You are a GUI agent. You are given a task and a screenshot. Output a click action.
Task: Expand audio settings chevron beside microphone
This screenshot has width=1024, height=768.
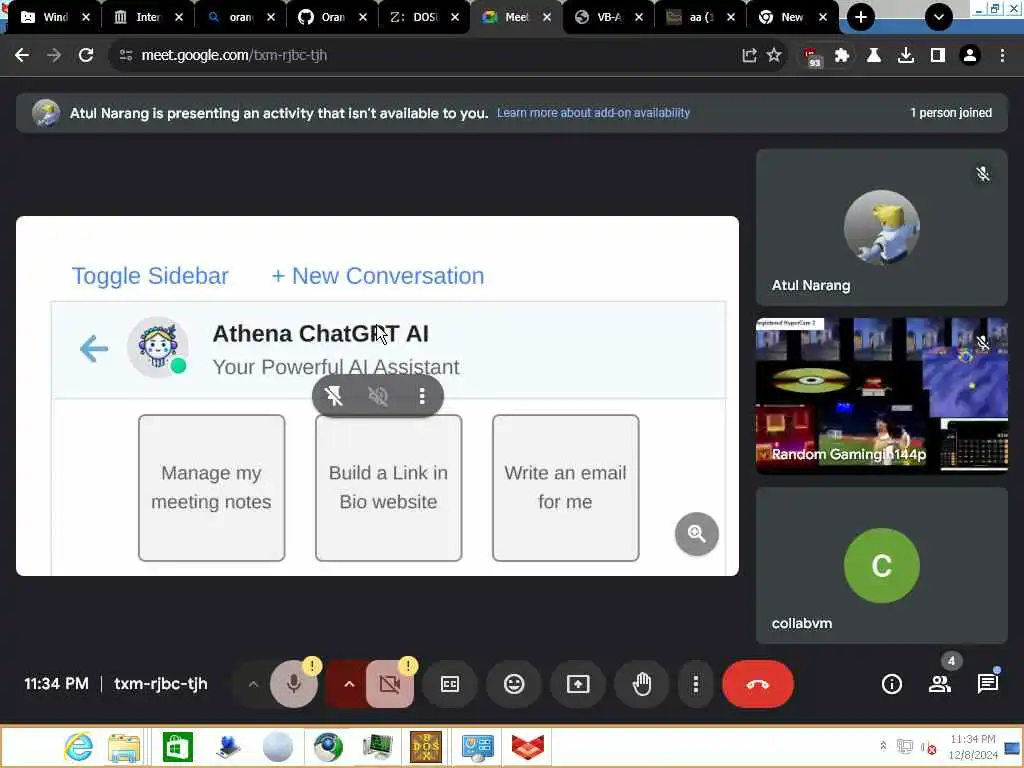[253, 684]
